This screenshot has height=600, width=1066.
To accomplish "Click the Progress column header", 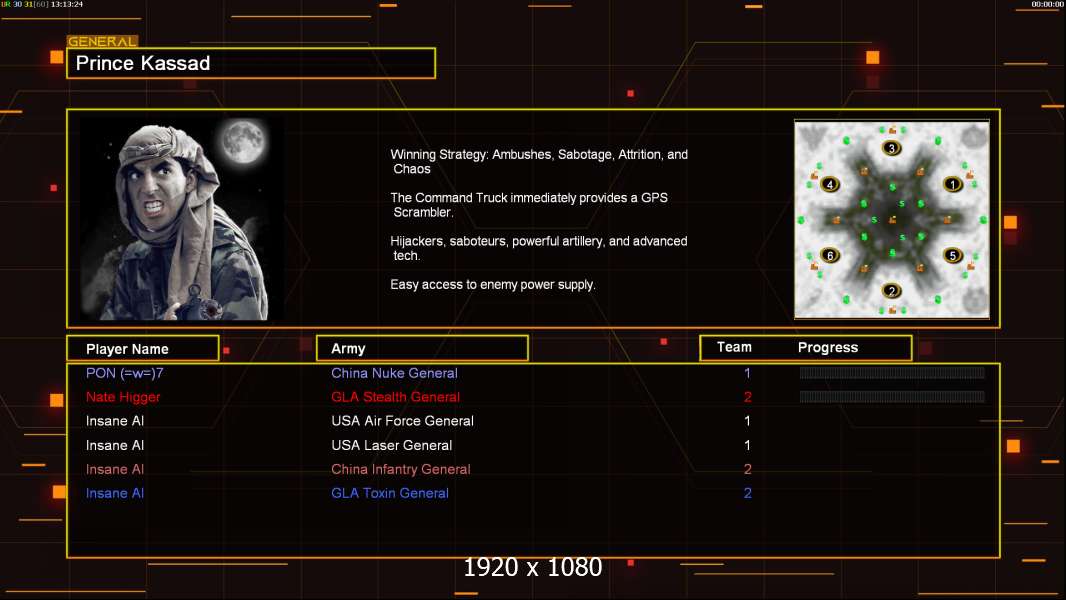I will tap(827, 347).
